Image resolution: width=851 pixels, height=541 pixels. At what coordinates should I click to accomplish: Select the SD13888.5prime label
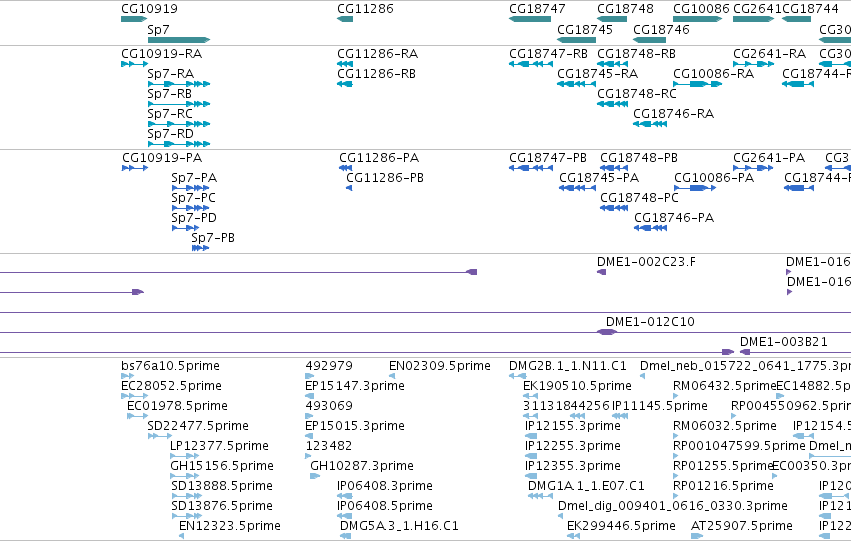(221, 486)
